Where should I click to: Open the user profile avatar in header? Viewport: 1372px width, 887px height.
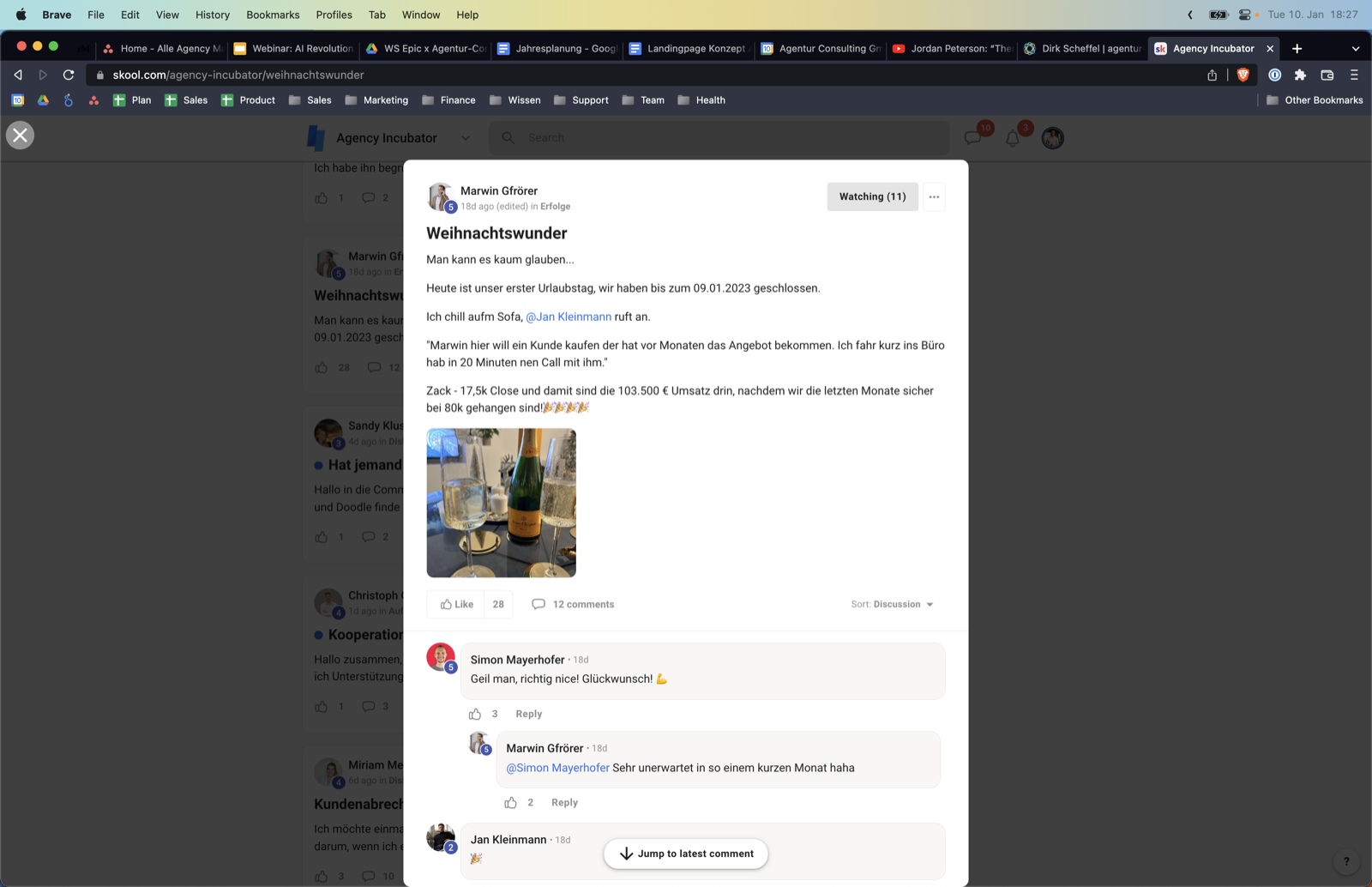1052,137
